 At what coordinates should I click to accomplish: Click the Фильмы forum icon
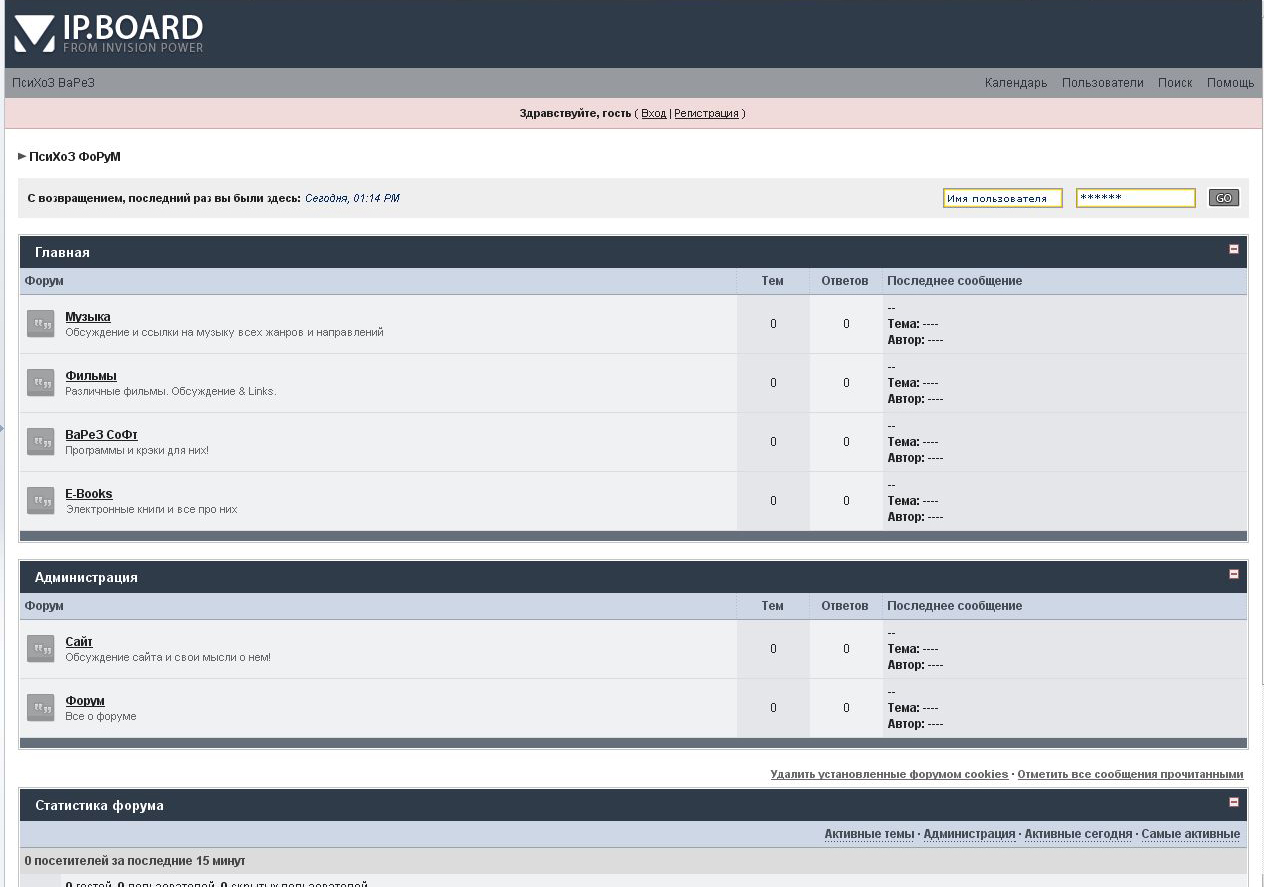pyautogui.click(x=40, y=382)
